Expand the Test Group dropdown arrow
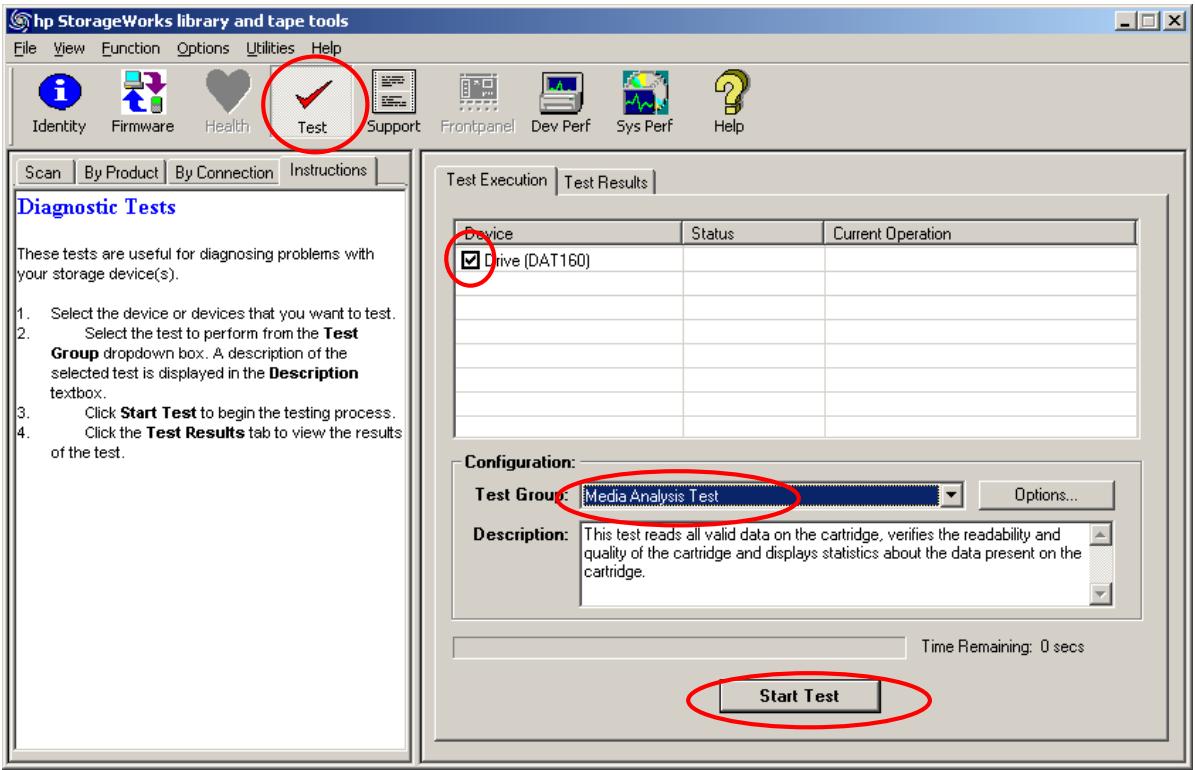 (951, 496)
